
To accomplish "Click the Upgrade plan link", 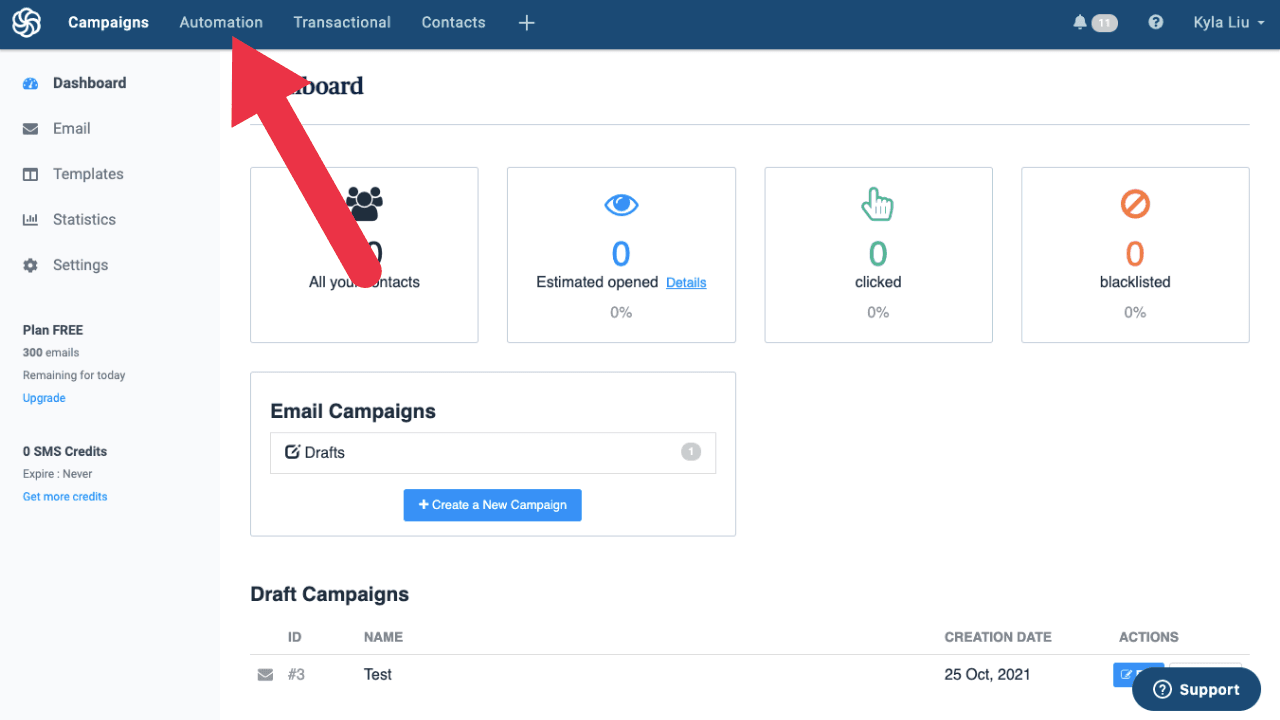I will coord(44,398).
